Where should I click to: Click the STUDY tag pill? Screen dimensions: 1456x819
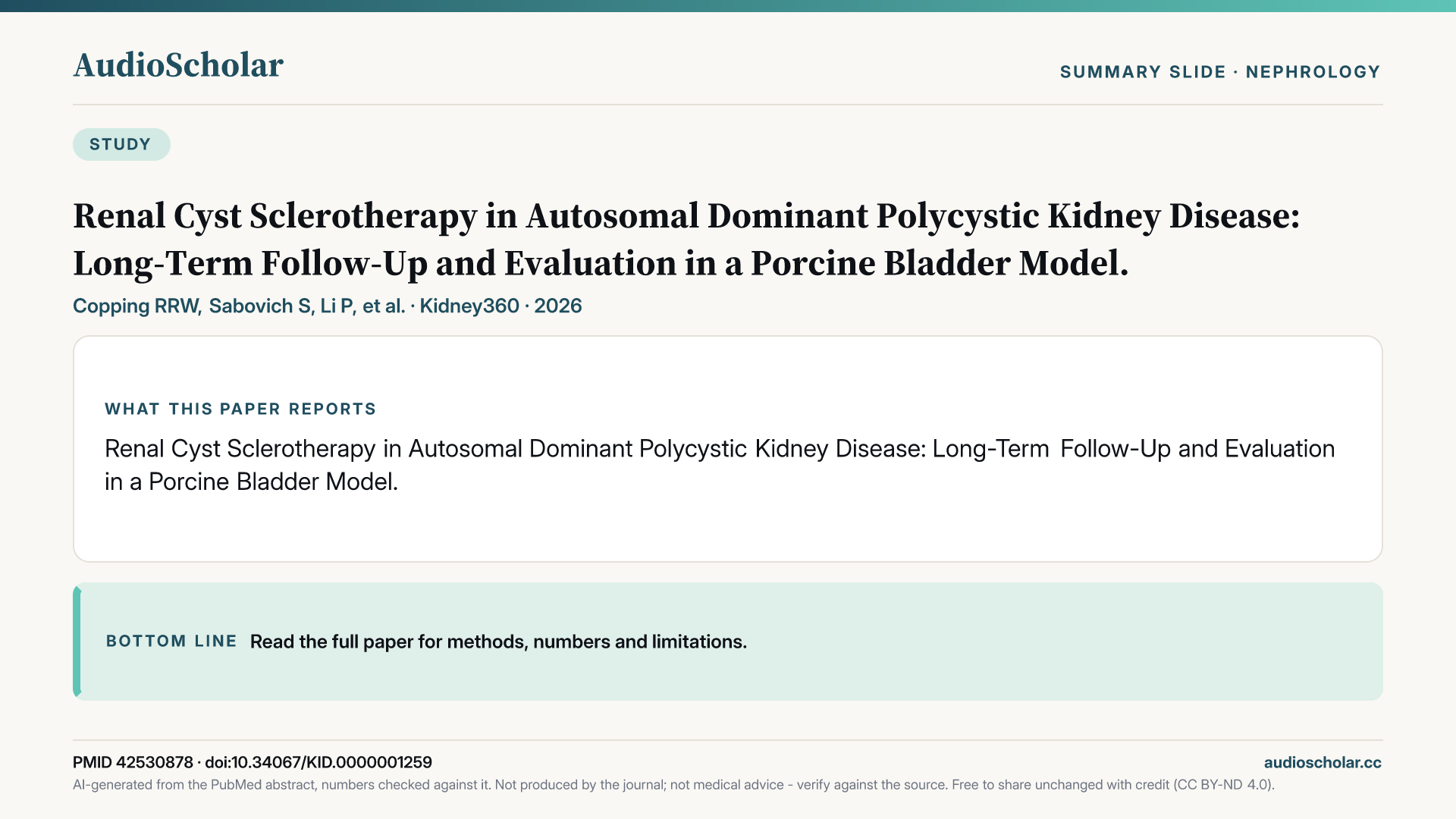click(x=121, y=144)
